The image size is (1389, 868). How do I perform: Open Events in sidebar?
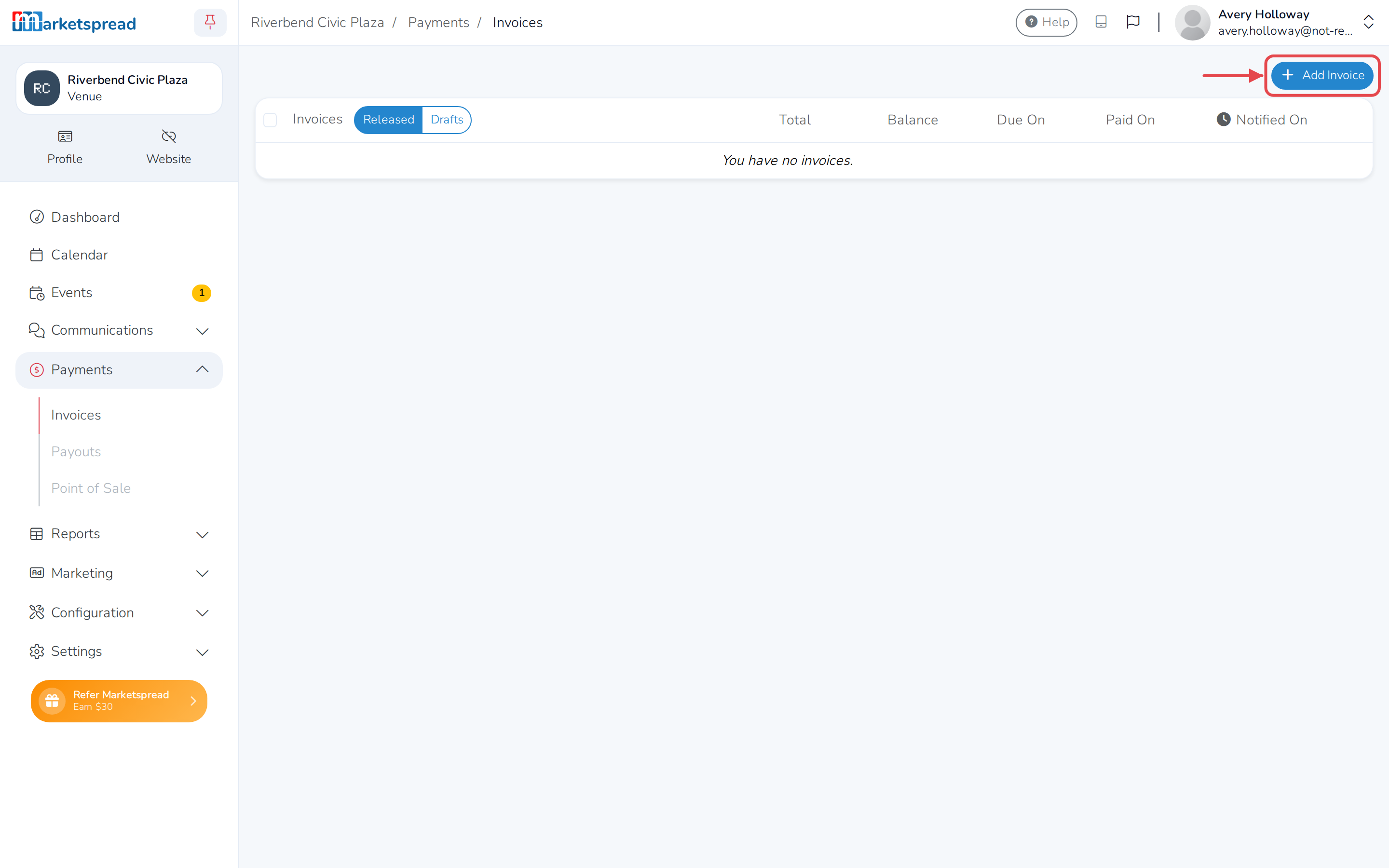point(119,293)
